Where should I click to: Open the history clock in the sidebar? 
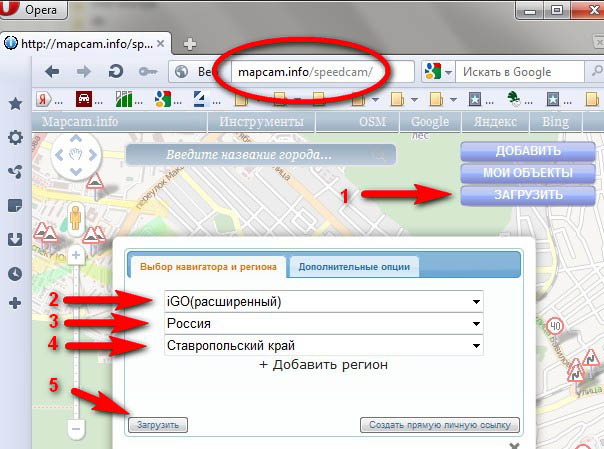tap(15, 273)
